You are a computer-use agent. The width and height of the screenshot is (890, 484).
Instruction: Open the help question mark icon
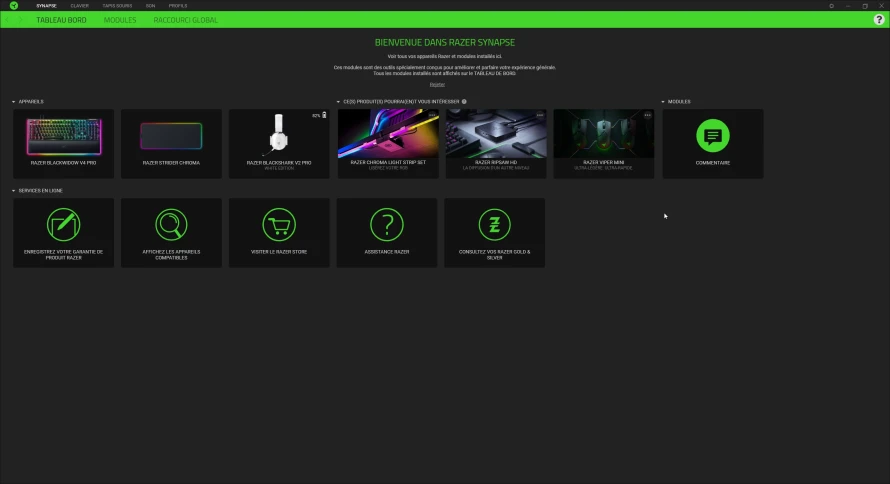pyautogui.click(x=879, y=20)
